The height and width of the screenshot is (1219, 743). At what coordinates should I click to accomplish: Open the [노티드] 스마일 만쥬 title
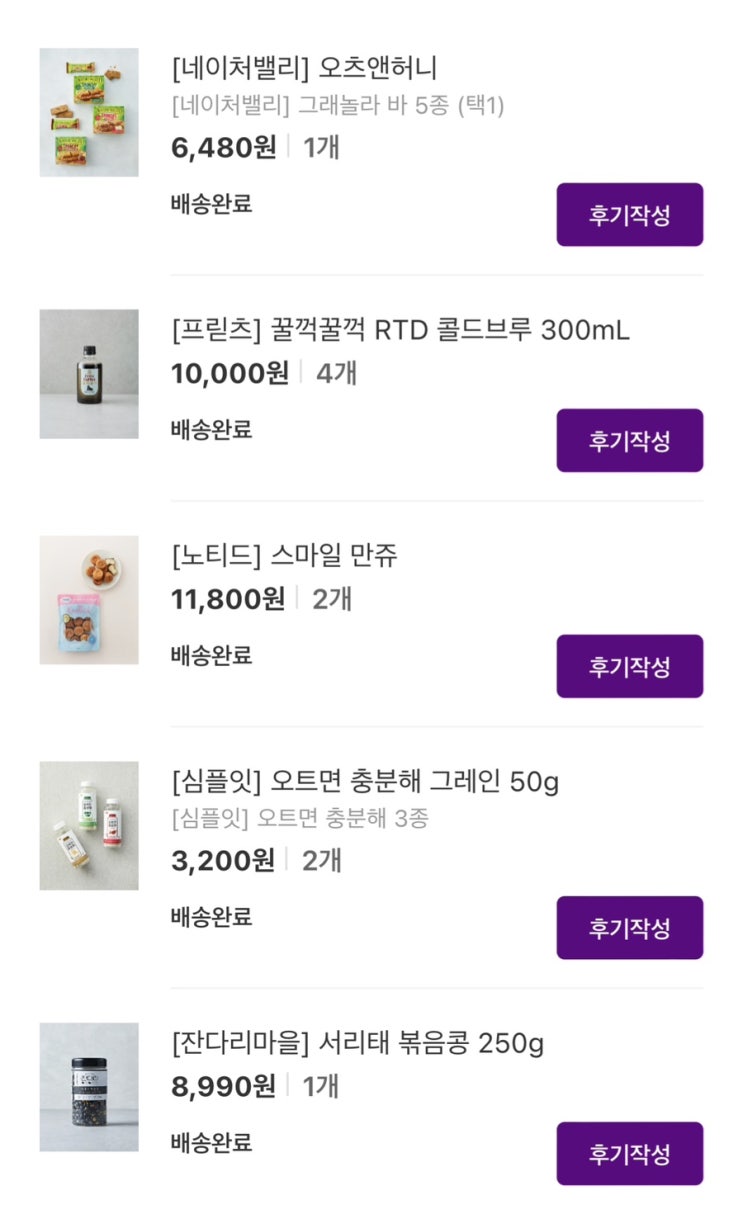284,556
